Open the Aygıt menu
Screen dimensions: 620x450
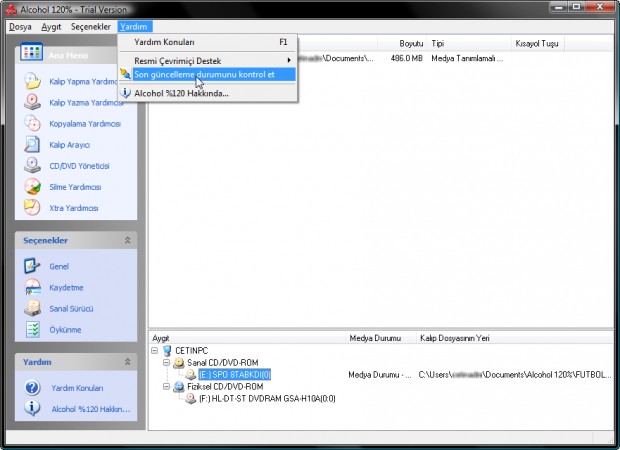click(51, 26)
